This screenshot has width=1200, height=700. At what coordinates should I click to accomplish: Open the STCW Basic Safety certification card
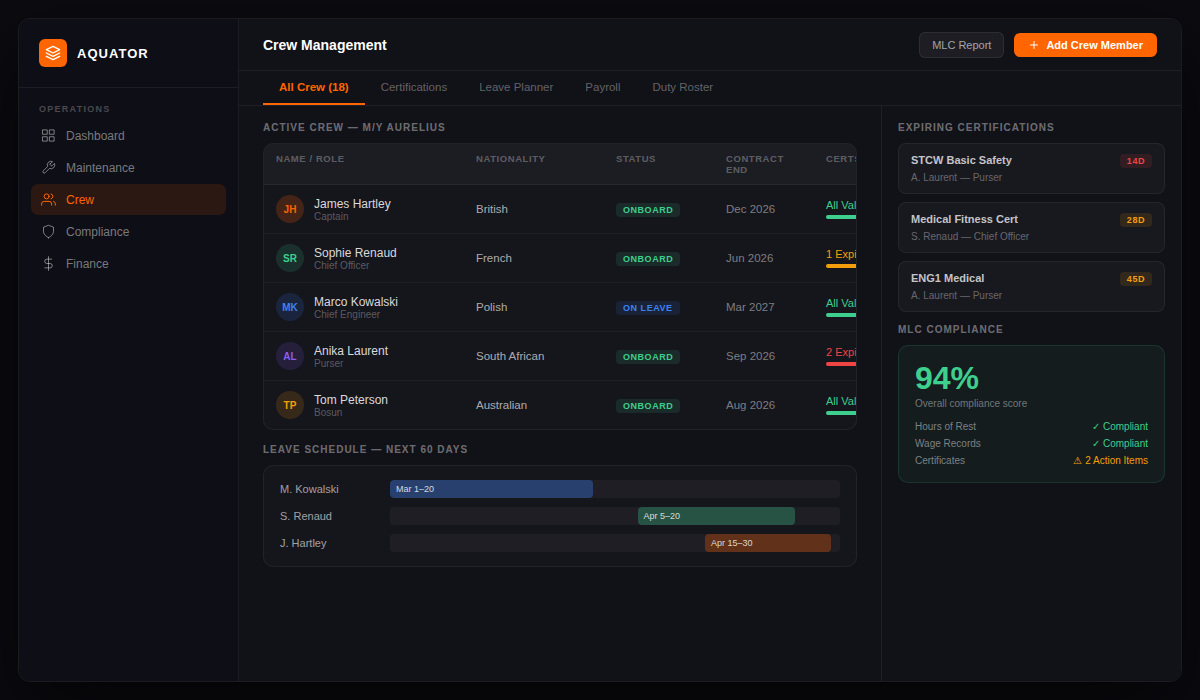[x=1031, y=168]
